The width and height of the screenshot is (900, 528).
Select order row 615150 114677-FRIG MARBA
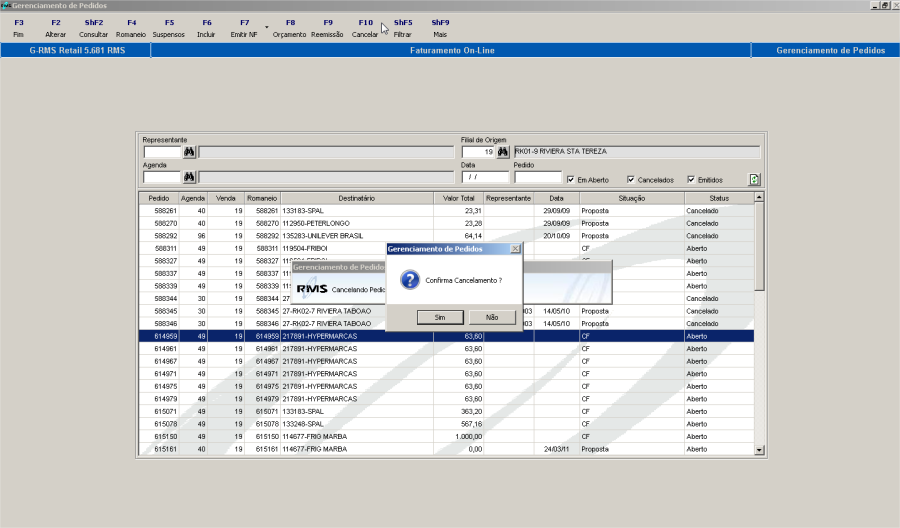[446, 437]
